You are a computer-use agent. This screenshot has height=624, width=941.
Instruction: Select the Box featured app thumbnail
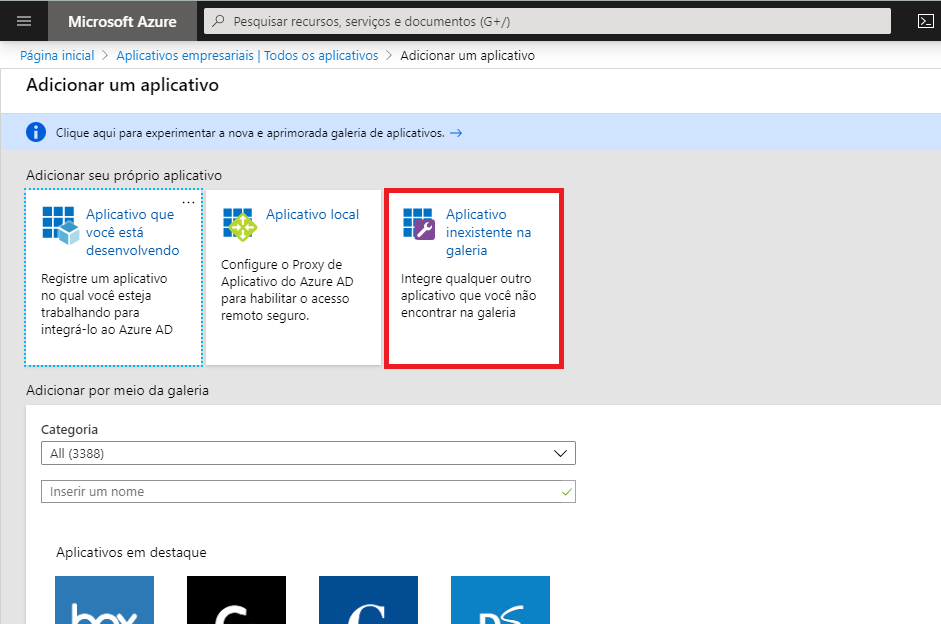point(104,600)
